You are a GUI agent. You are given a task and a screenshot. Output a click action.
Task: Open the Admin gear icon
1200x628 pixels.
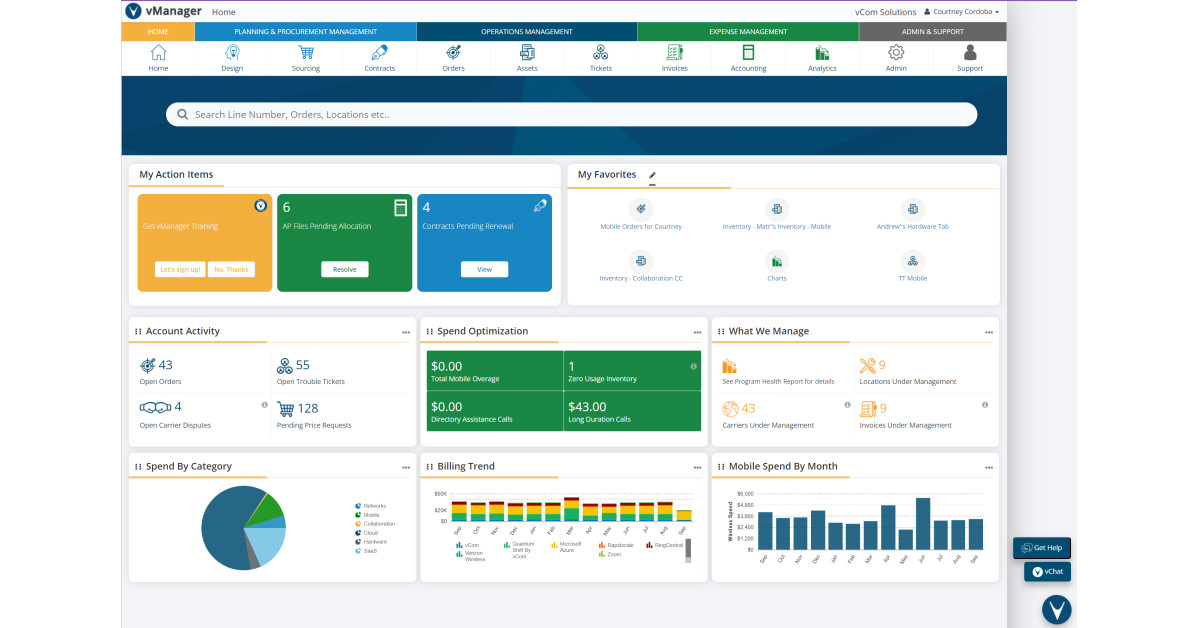tap(896, 54)
